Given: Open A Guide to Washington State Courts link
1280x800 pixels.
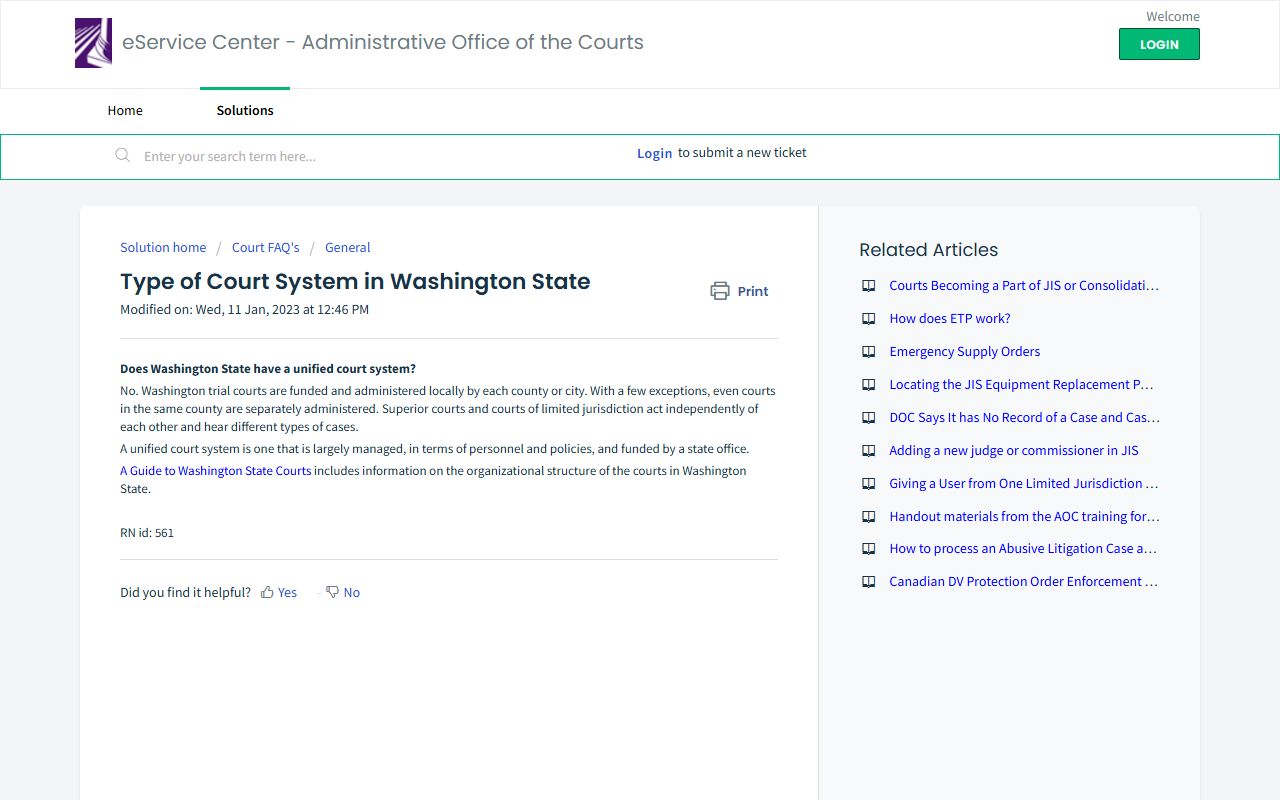Looking at the screenshot, I should tap(216, 471).
